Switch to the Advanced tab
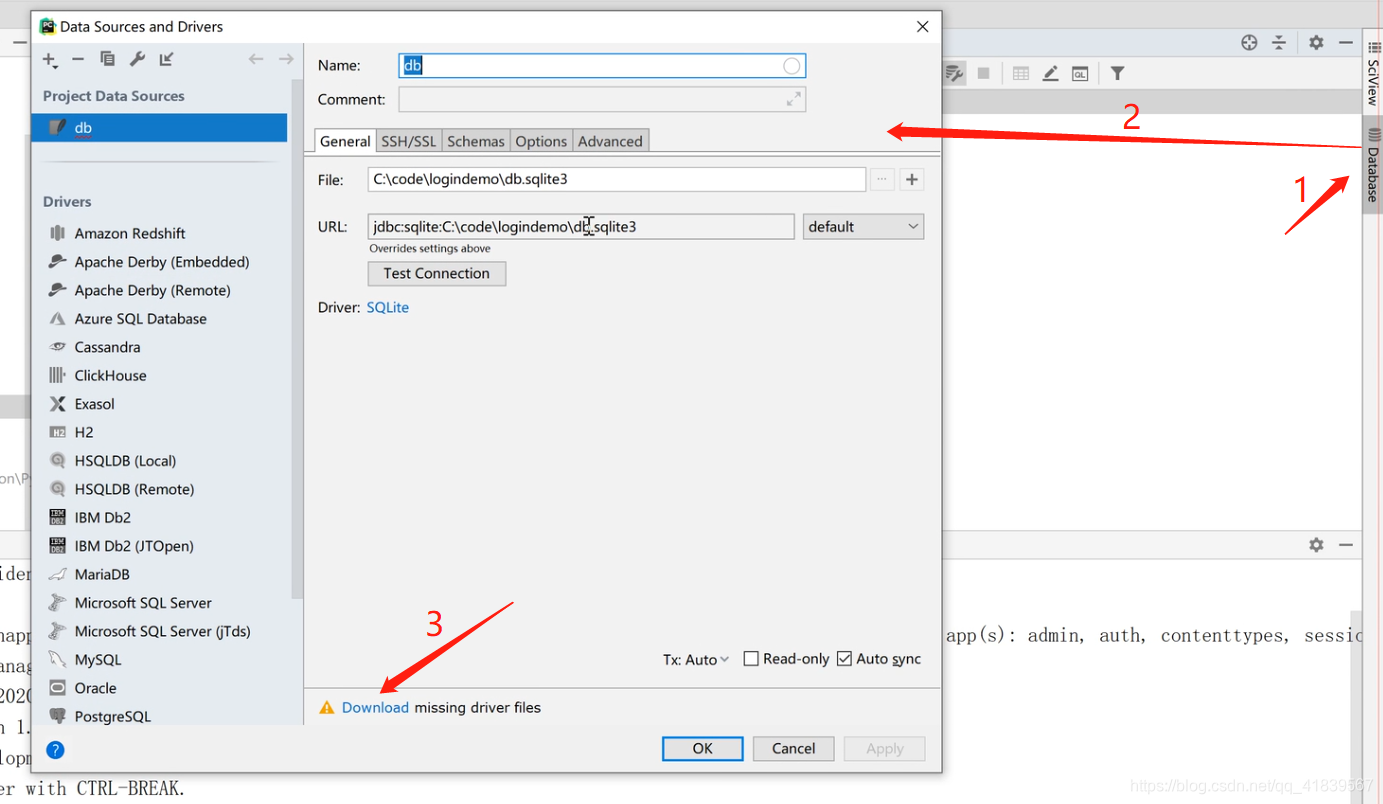The width and height of the screenshot is (1383, 804). click(610, 141)
